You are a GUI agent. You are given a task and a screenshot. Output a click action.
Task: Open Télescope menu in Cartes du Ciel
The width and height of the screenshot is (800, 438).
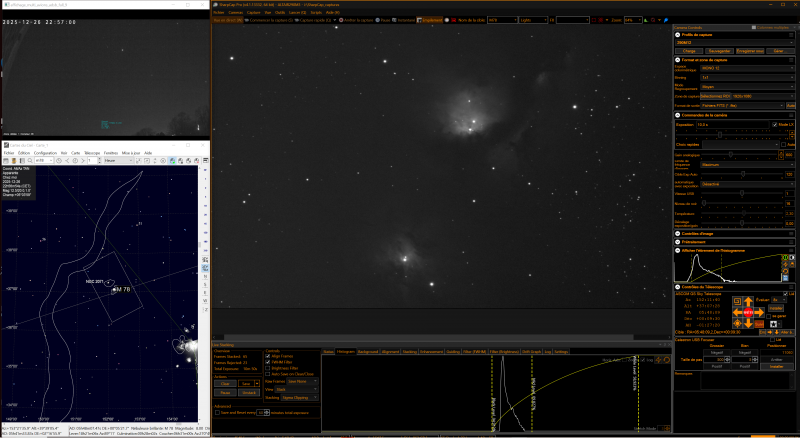point(92,153)
